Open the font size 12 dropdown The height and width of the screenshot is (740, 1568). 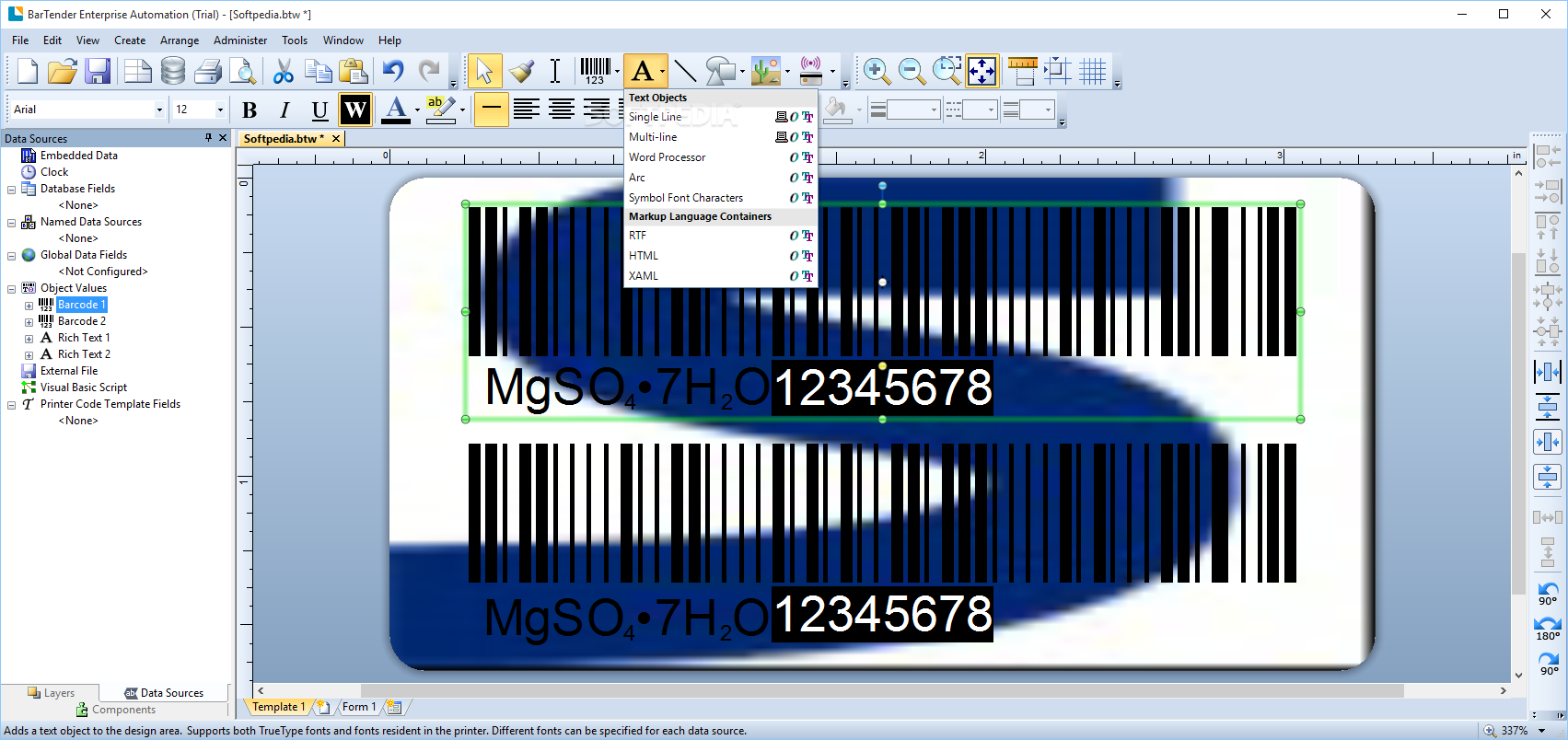[x=220, y=110]
